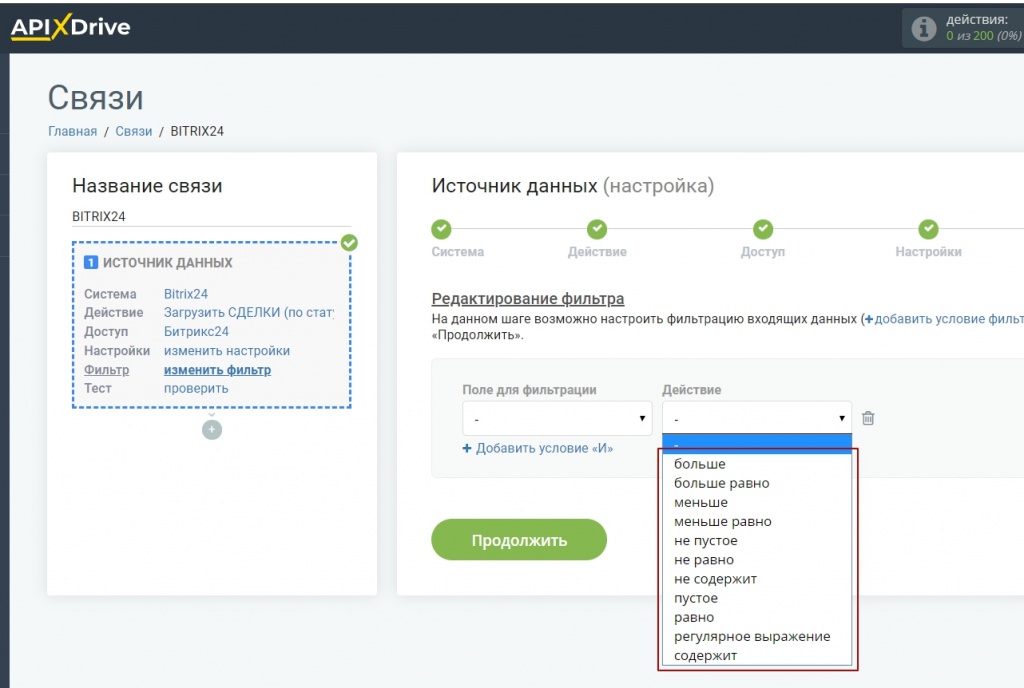Edit the connection name field BITRIX24

[x=212, y=216]
